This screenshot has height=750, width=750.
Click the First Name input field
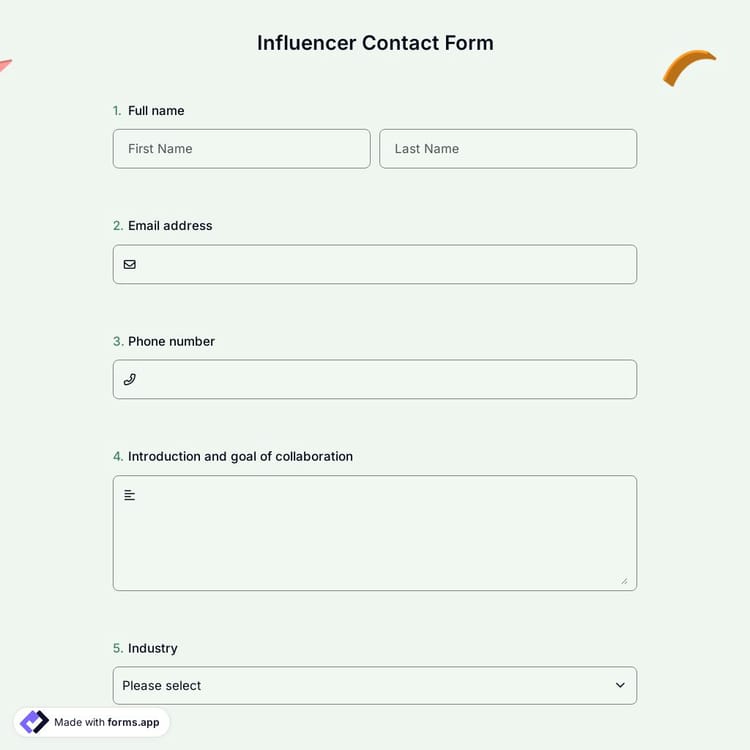241,149
